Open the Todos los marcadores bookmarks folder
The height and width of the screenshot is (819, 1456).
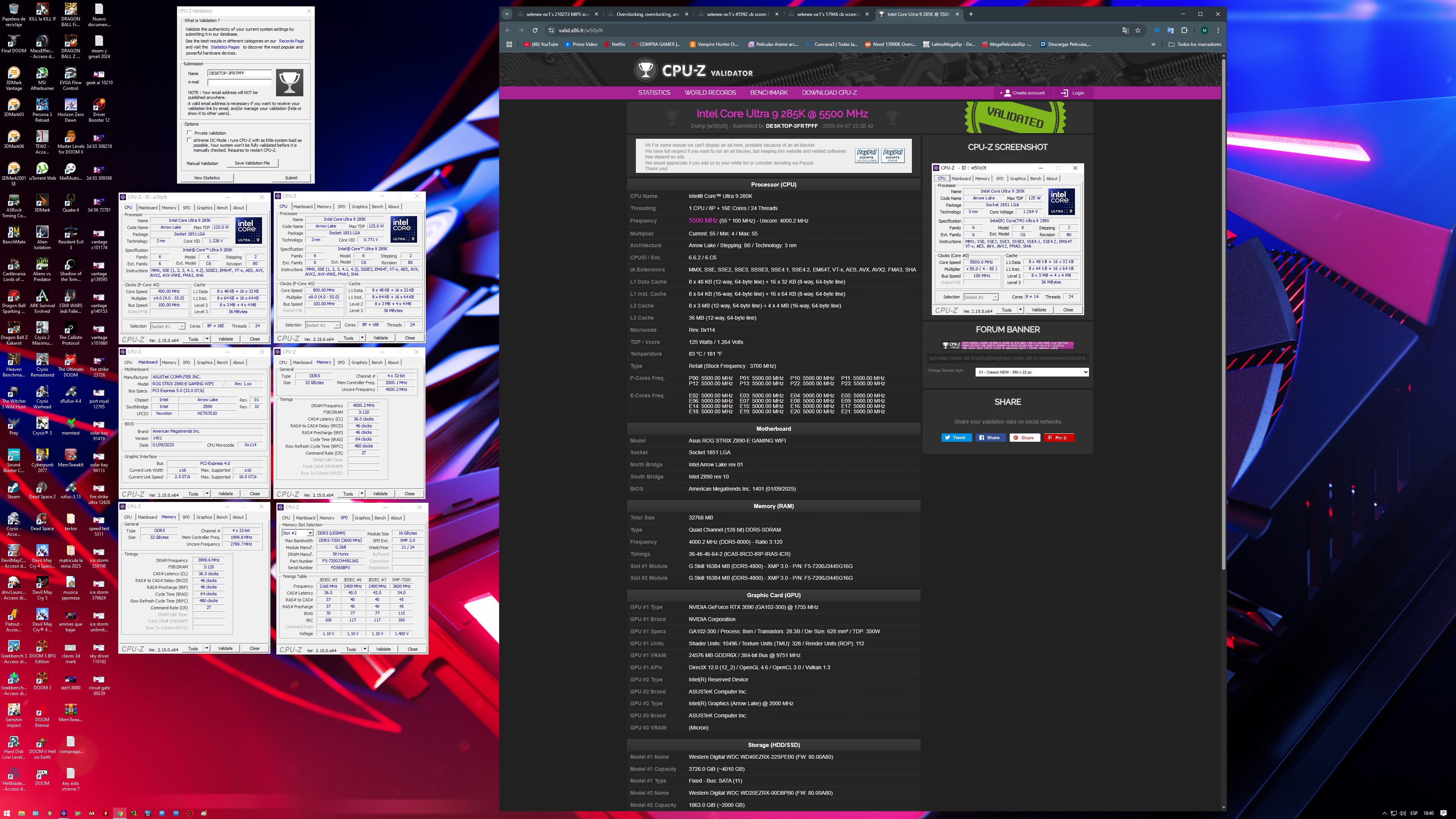click(x=1195, y=44)
